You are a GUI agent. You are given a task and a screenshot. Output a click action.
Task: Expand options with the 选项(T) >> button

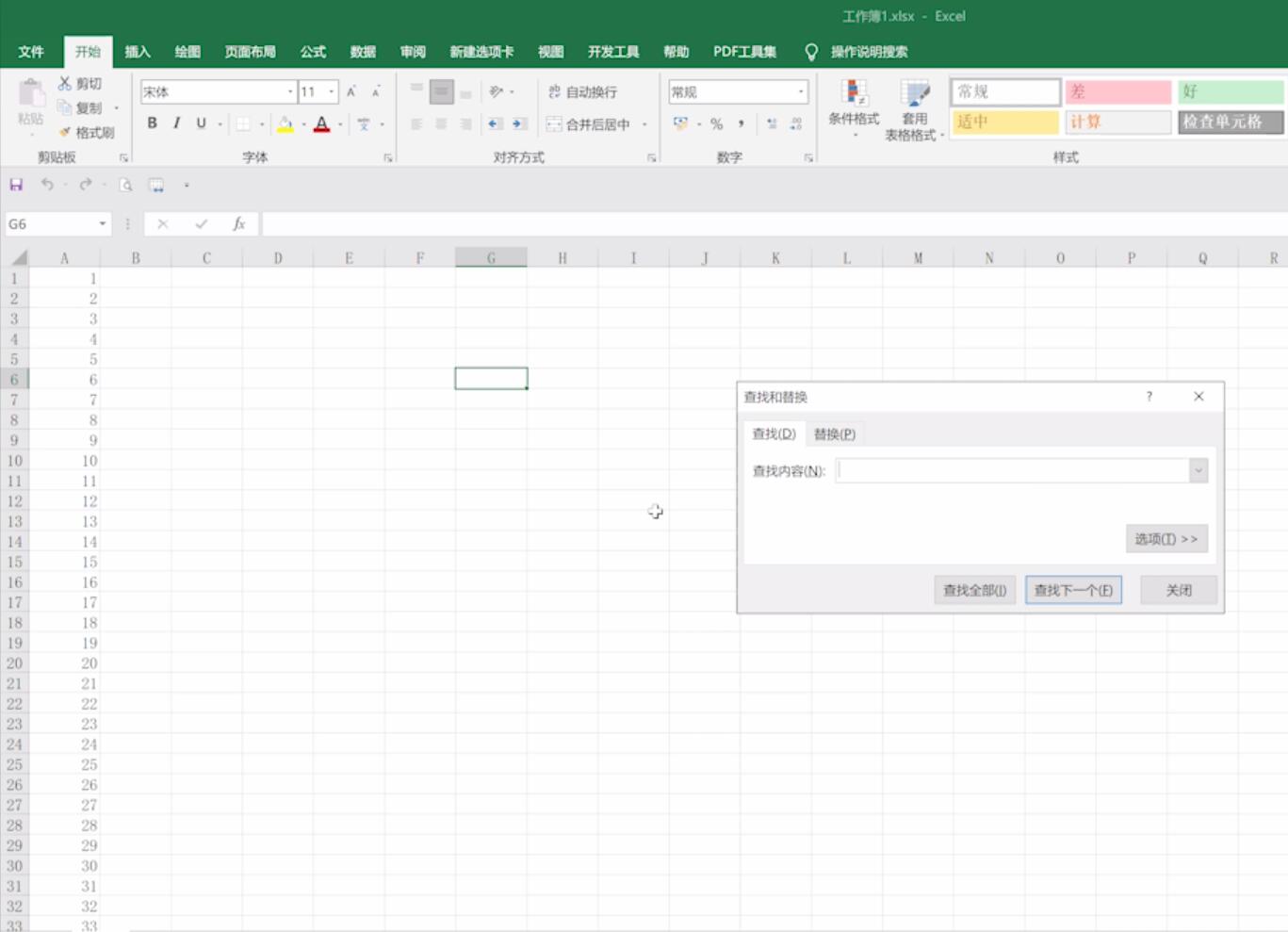[1166, 539]
